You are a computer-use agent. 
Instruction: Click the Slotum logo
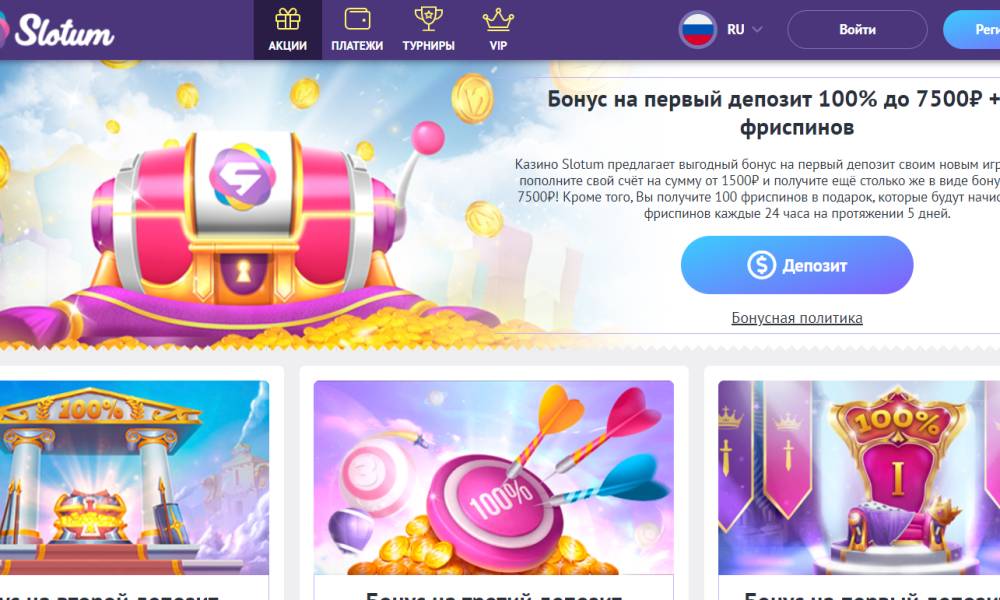point(57,30)
